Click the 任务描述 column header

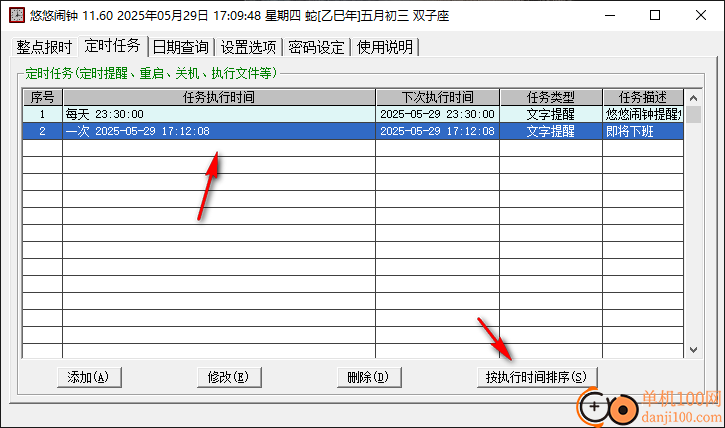[x=643, y=97]
